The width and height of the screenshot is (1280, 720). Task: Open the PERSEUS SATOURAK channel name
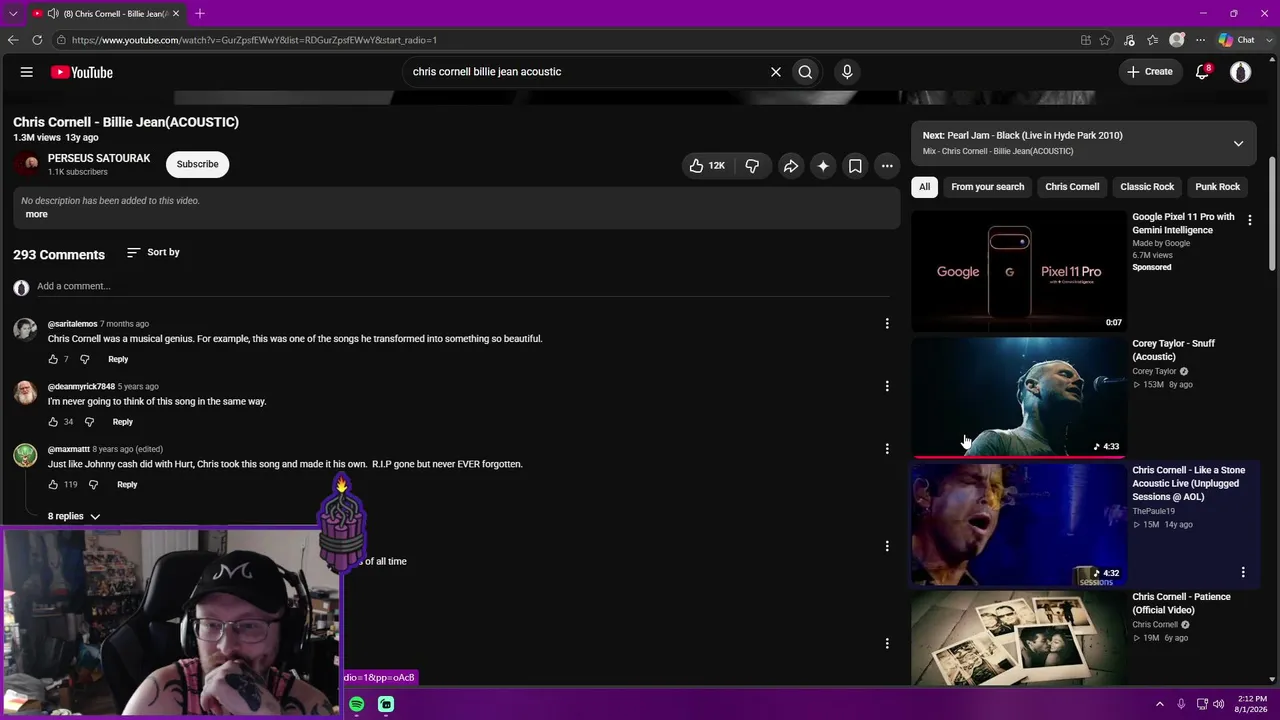[99, 158]
